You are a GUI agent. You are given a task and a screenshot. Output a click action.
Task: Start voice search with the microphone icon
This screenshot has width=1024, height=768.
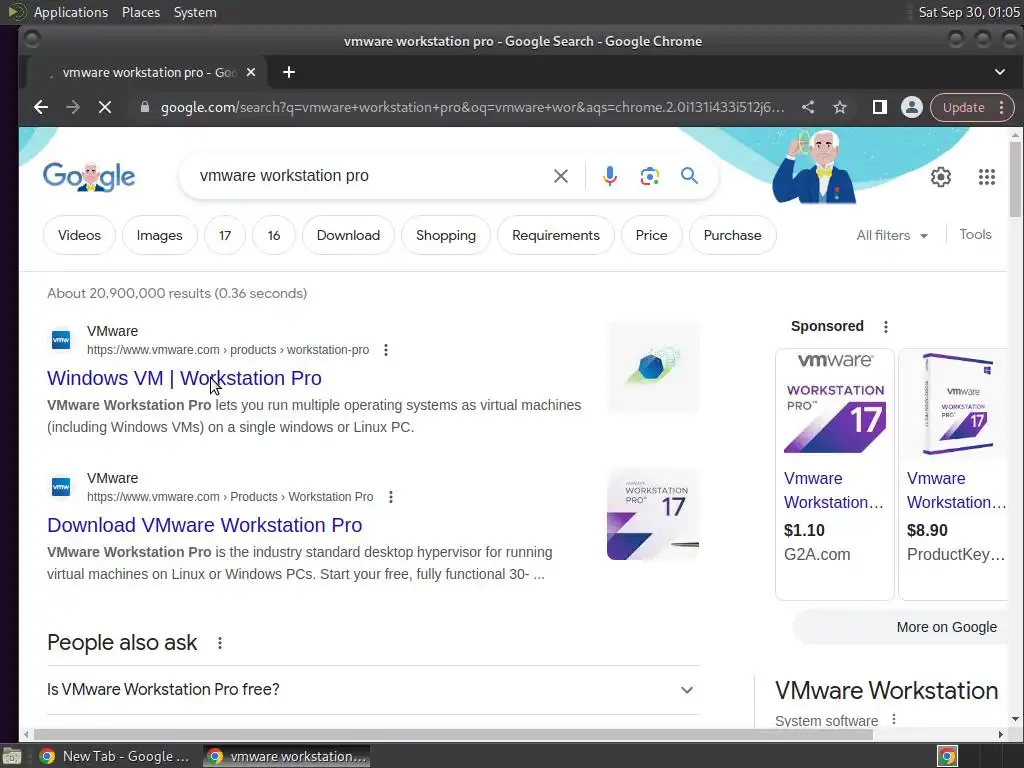tap(609, 176)
